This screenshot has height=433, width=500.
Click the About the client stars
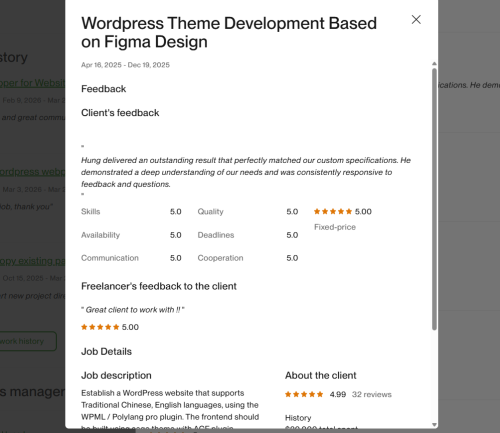tap(304, 394)
